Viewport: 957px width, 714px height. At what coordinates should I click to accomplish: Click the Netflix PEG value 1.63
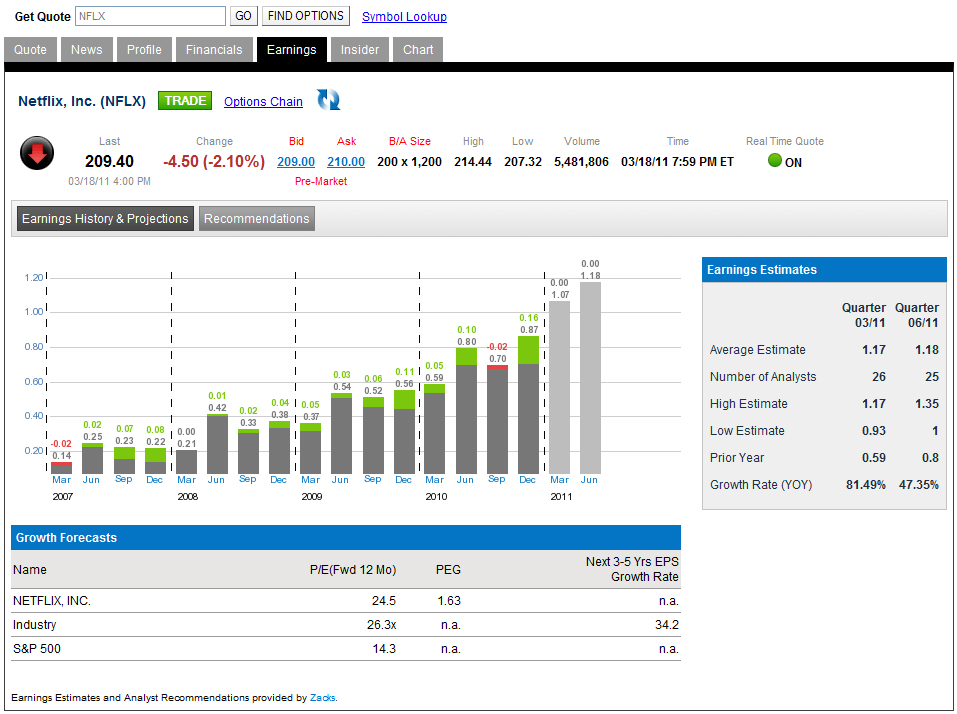(449, 600)
